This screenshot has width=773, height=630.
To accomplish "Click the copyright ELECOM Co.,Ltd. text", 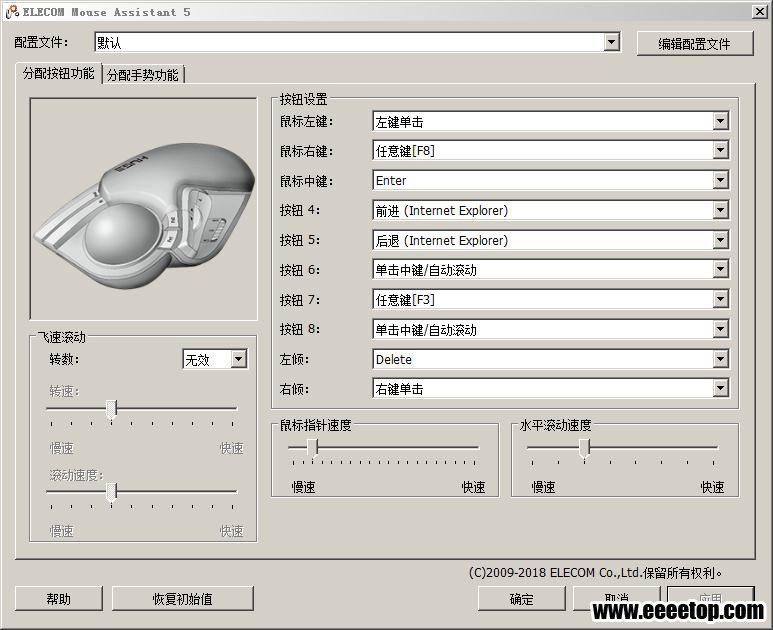I will coord(596,572).
